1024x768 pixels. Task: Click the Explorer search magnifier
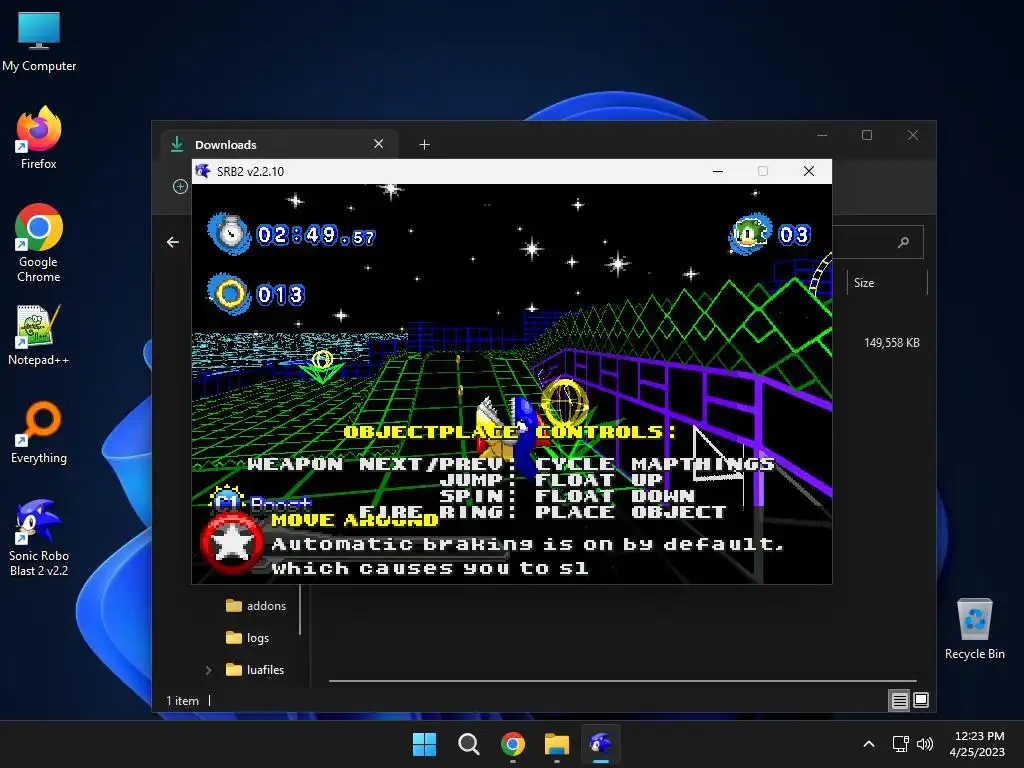click(x=904, y=242)
